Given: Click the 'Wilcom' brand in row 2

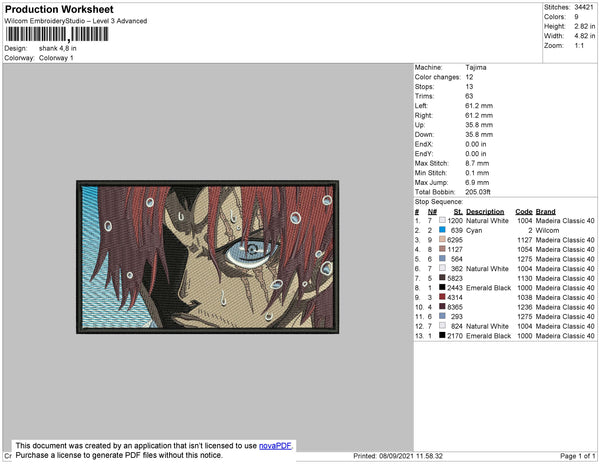Looking at the screenshot, I should click(x=547, y=230).
